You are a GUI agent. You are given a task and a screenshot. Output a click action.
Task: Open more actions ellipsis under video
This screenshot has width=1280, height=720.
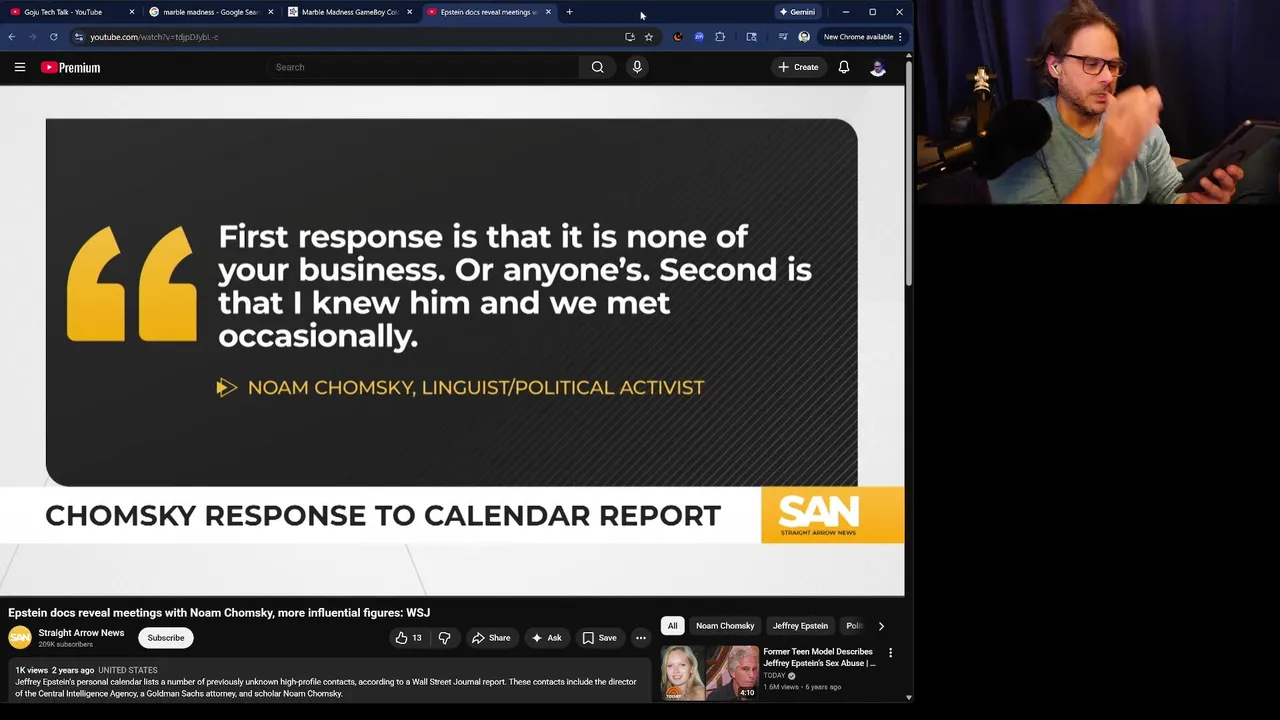(641, 638)
